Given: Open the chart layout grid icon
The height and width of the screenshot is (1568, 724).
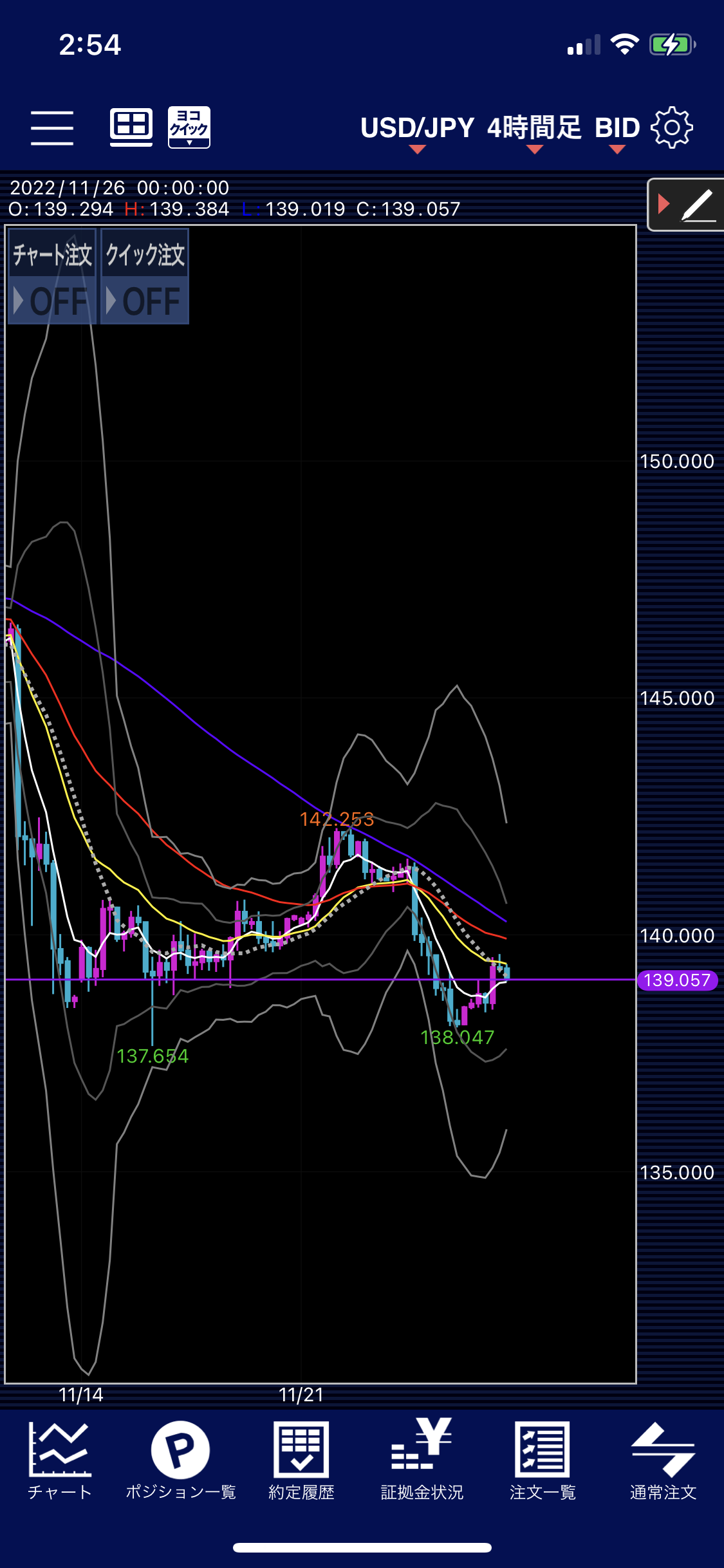Looking at the screenshot, I should click(x=131, y=127).
